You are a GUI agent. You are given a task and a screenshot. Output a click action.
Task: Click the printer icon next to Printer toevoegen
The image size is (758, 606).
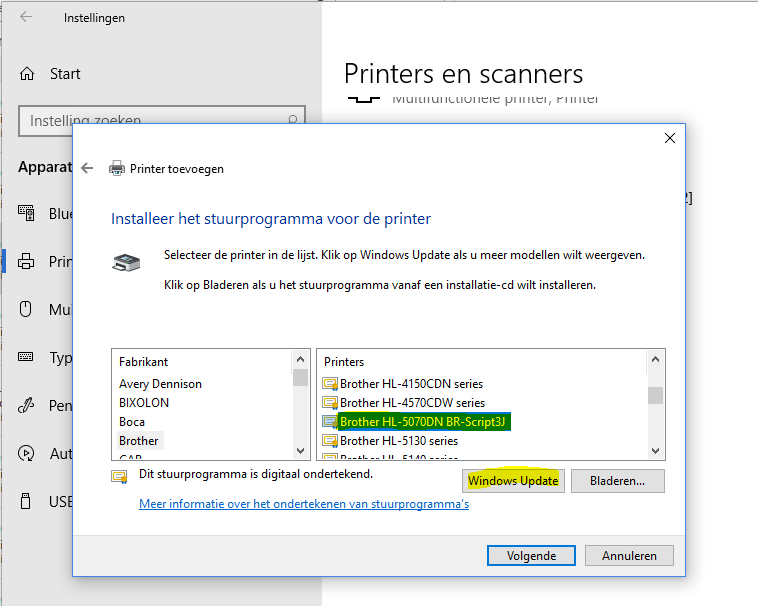pos(117,168)
